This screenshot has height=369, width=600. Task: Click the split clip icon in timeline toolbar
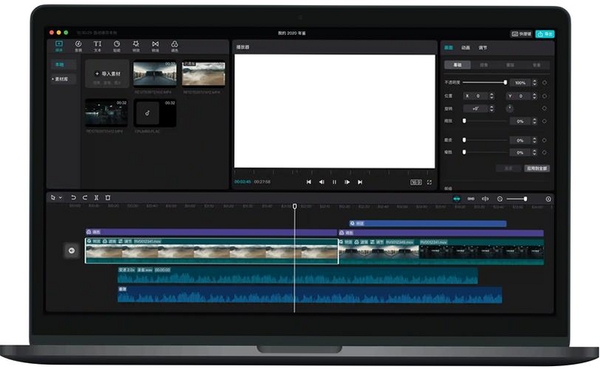click(96, 198)
